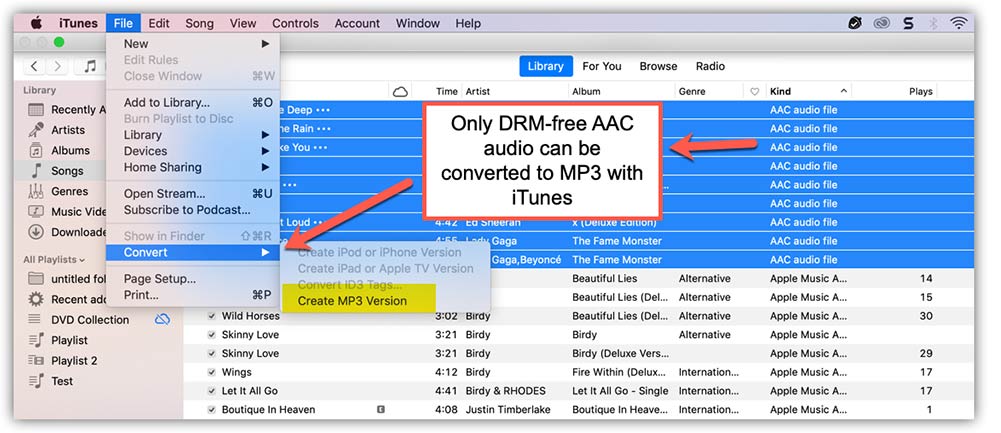Click the Music media picker icon

click(x=90, y=66)
